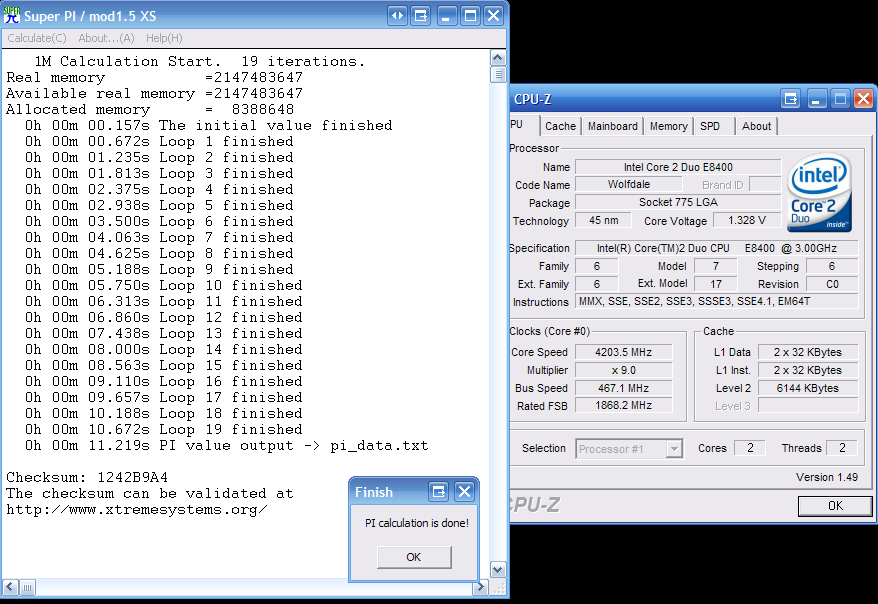
Task: Click the 'Version 1.49' label in CPU-Z
Action: [826, 477]
